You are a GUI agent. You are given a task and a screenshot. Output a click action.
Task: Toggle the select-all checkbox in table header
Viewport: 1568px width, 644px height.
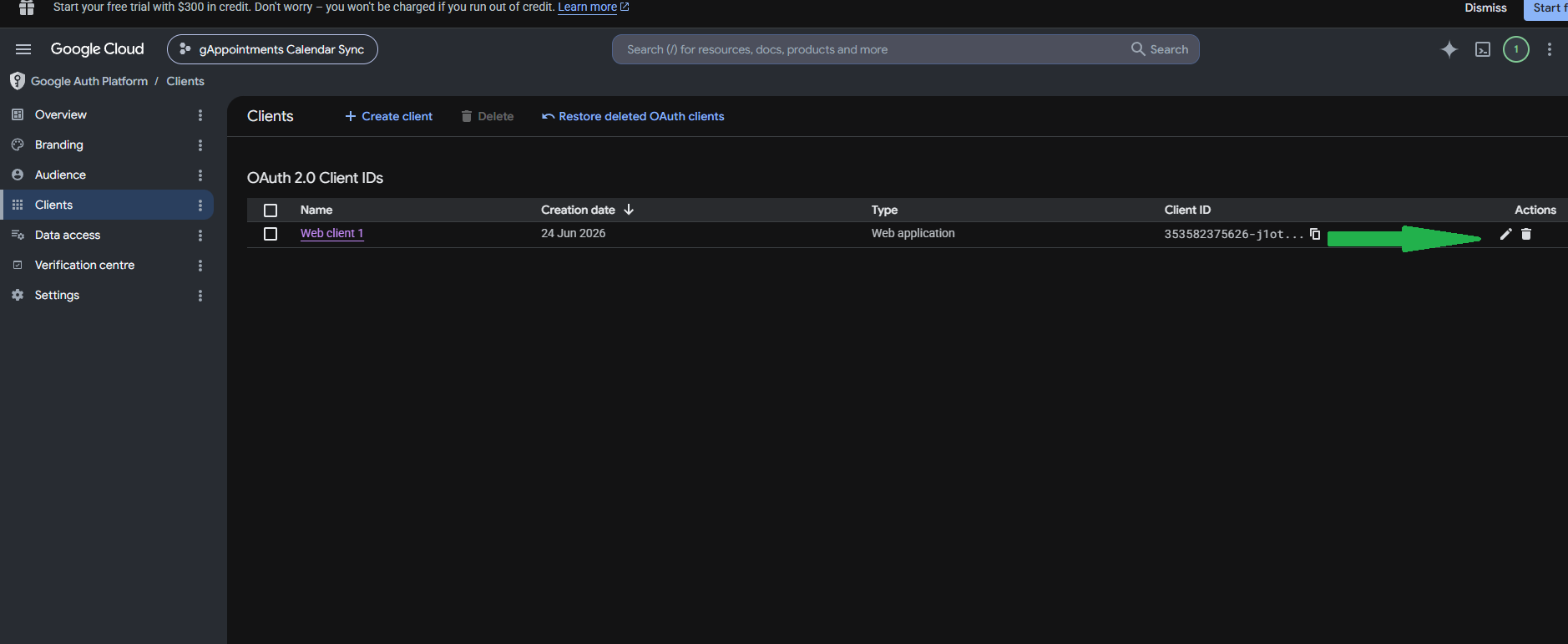point(271,210)
